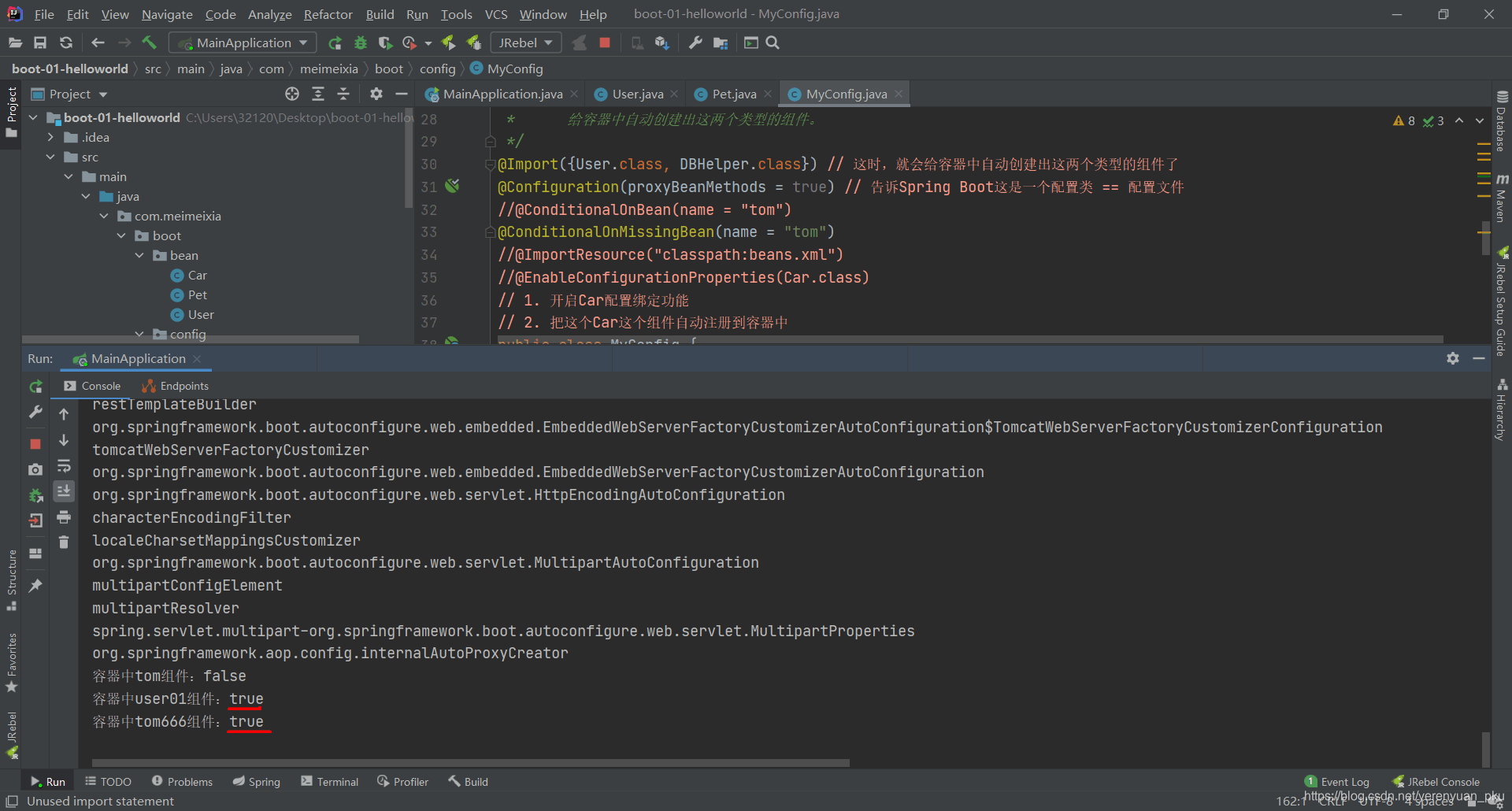Run MainApplication from the top toolbar
Image resolution: width=1512 pixels, height=811 pixels.
pyautogui.click(x=335, y=43)
